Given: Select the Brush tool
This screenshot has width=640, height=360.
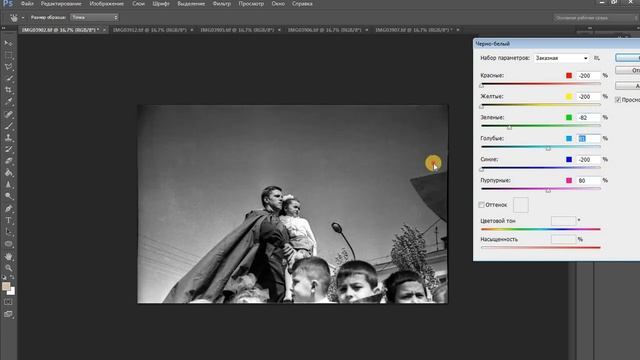Looking at the screenshot, I should point(8,126).
